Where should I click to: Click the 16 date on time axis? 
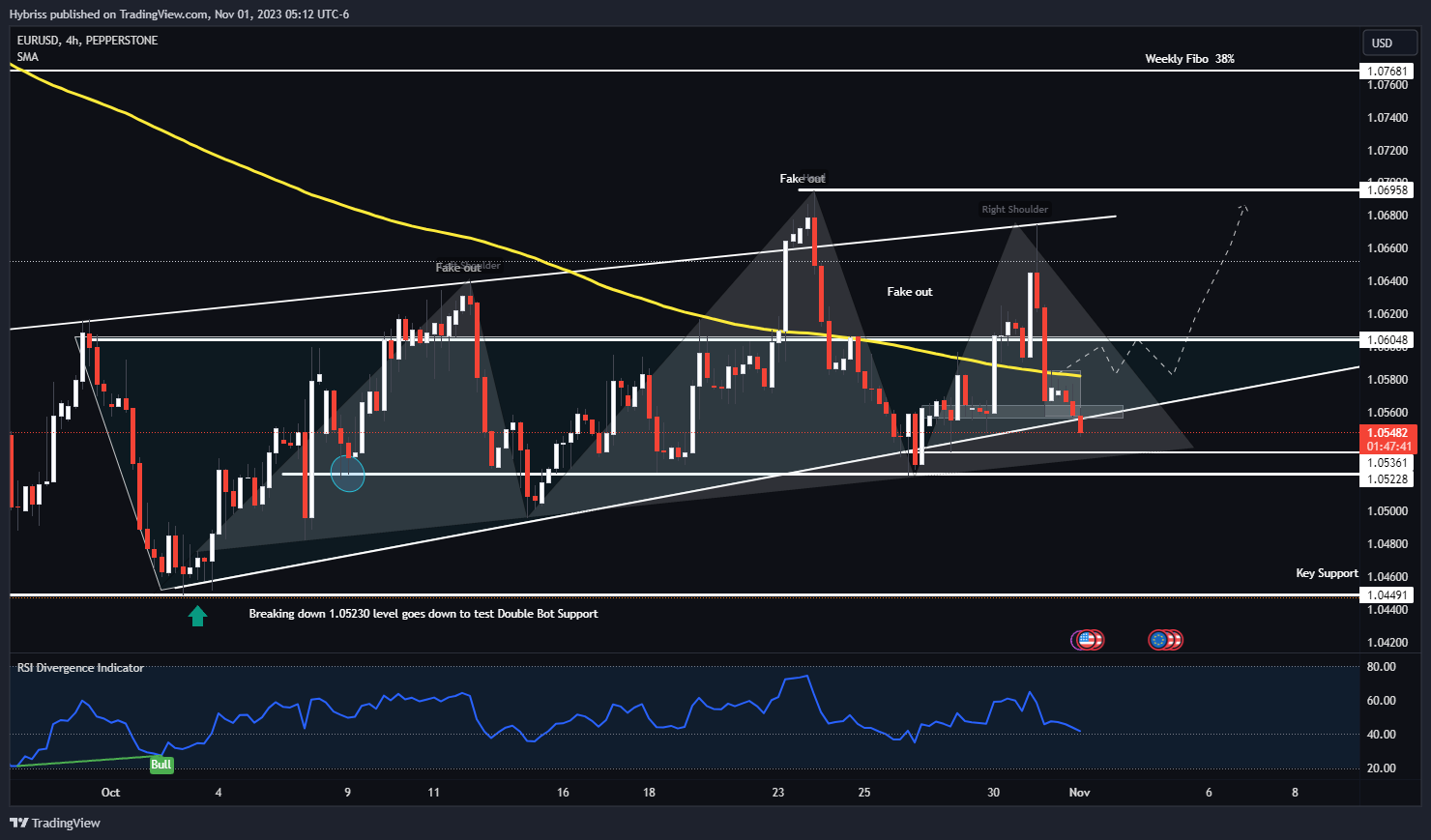pyautogui.click(x=563, y=793)
